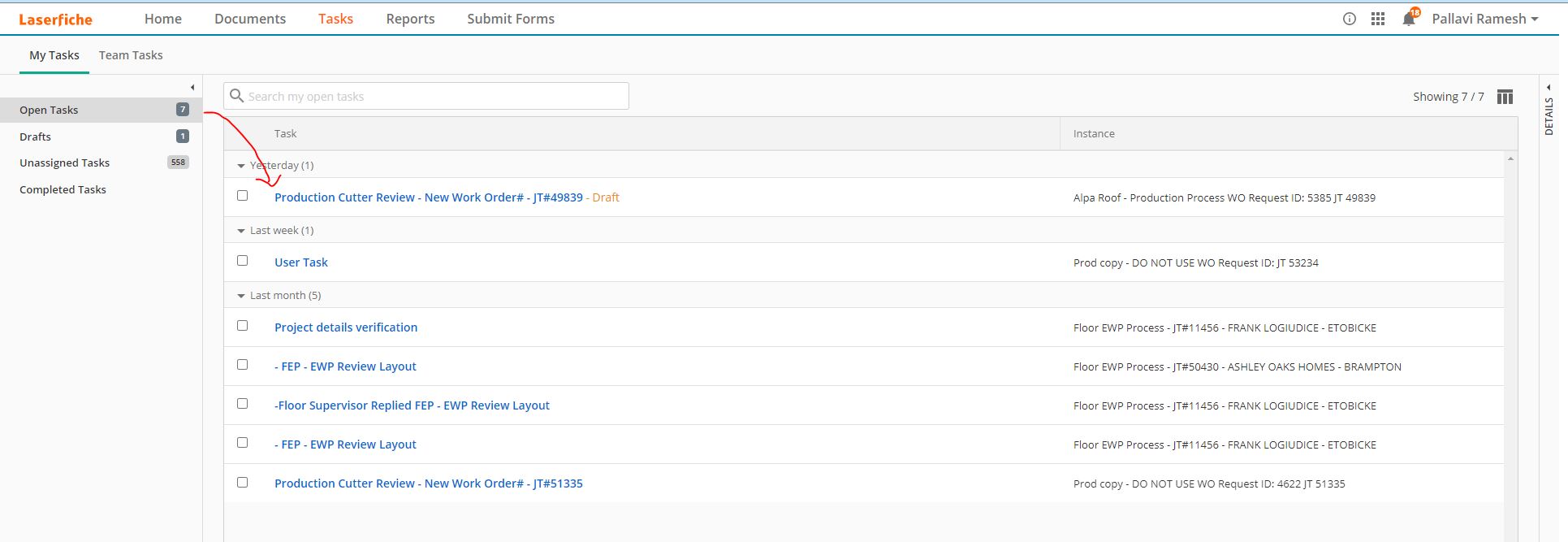Open the User Task link
Screen dimensions: 1568x542
(x=301, y=262)
